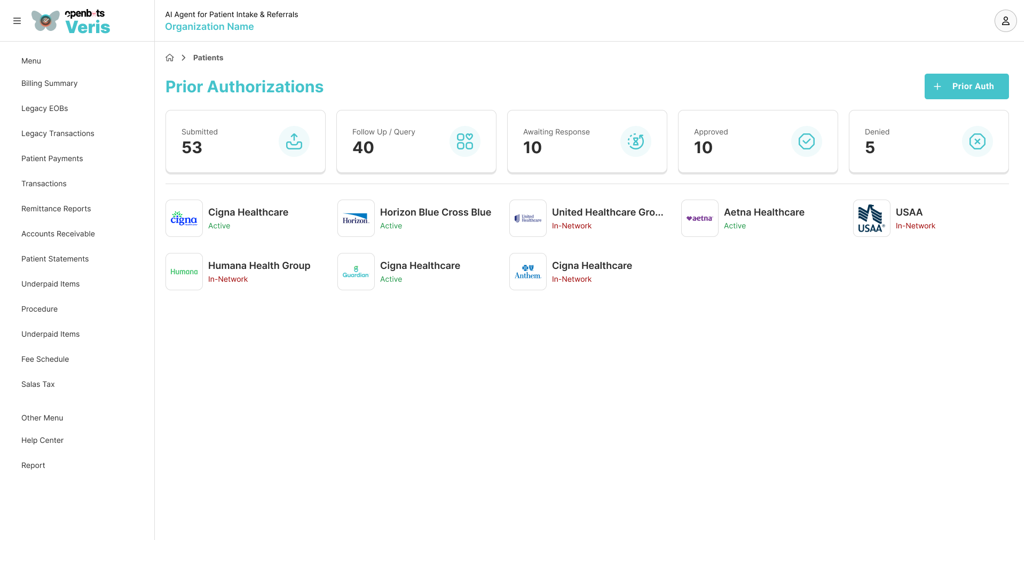Click the Follow Up / Query icon
Viewport: 1024px width, 576px height.
click(x=465, y=142)
